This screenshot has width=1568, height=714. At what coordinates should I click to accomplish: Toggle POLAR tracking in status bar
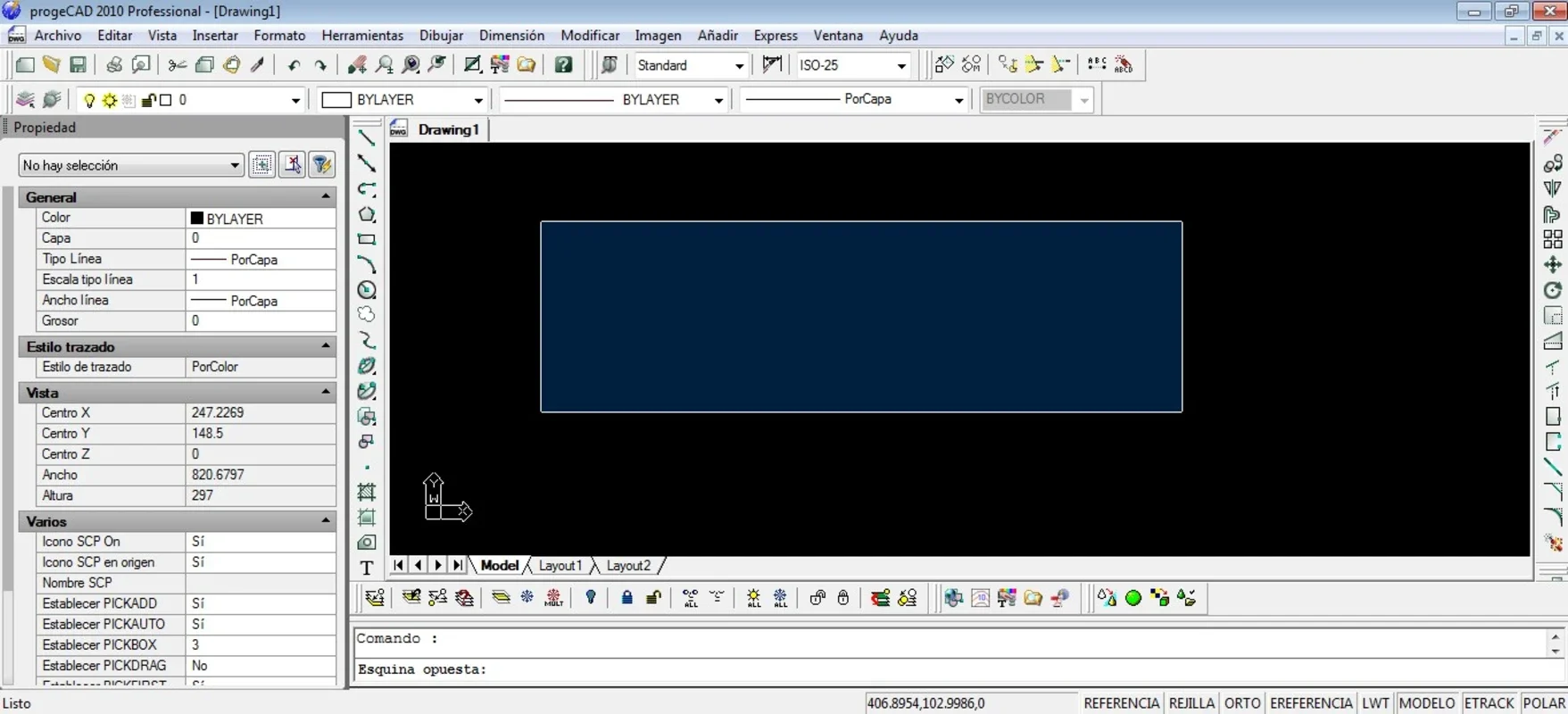[1544, 703]
